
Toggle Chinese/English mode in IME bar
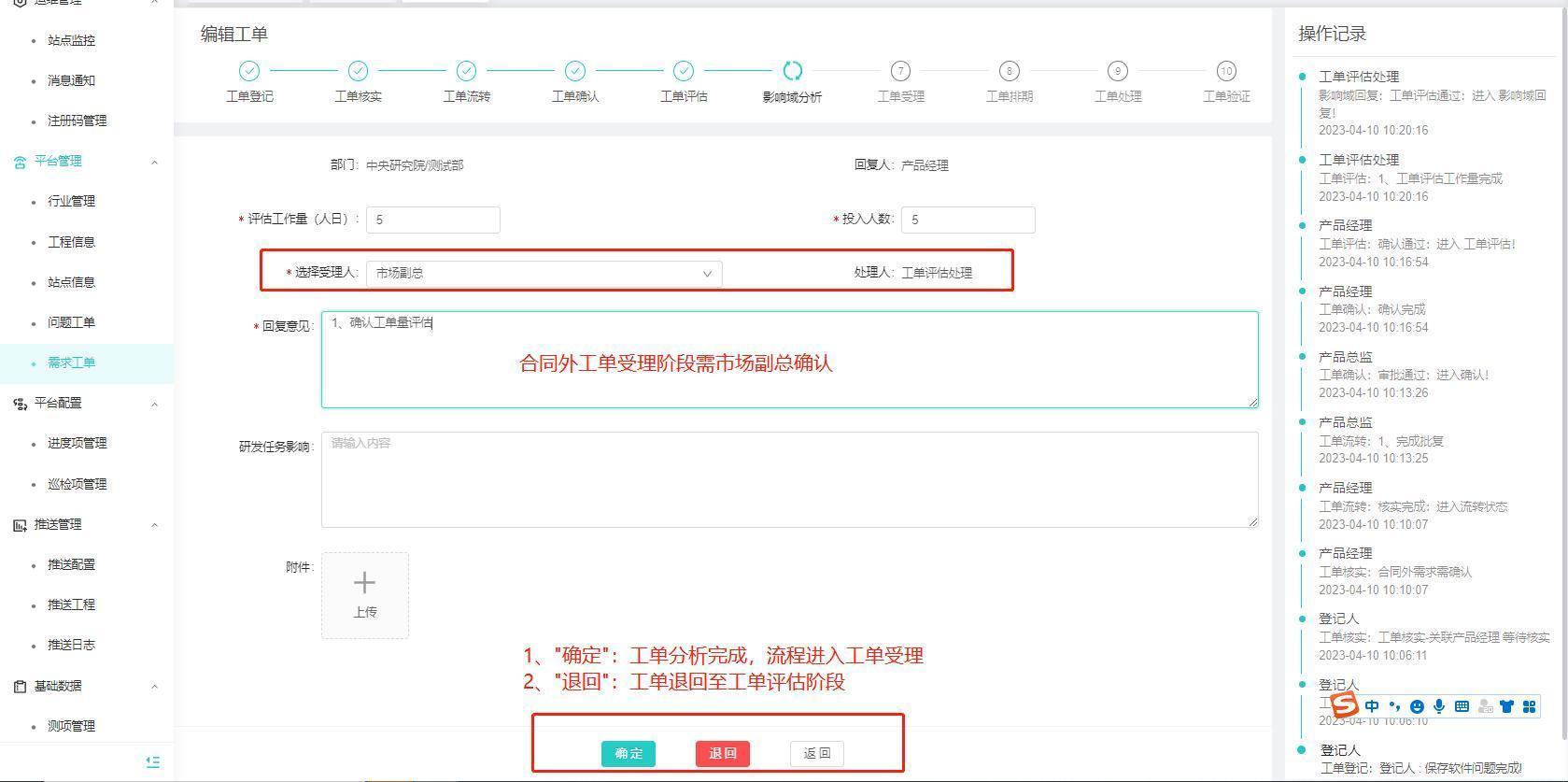1372,706
